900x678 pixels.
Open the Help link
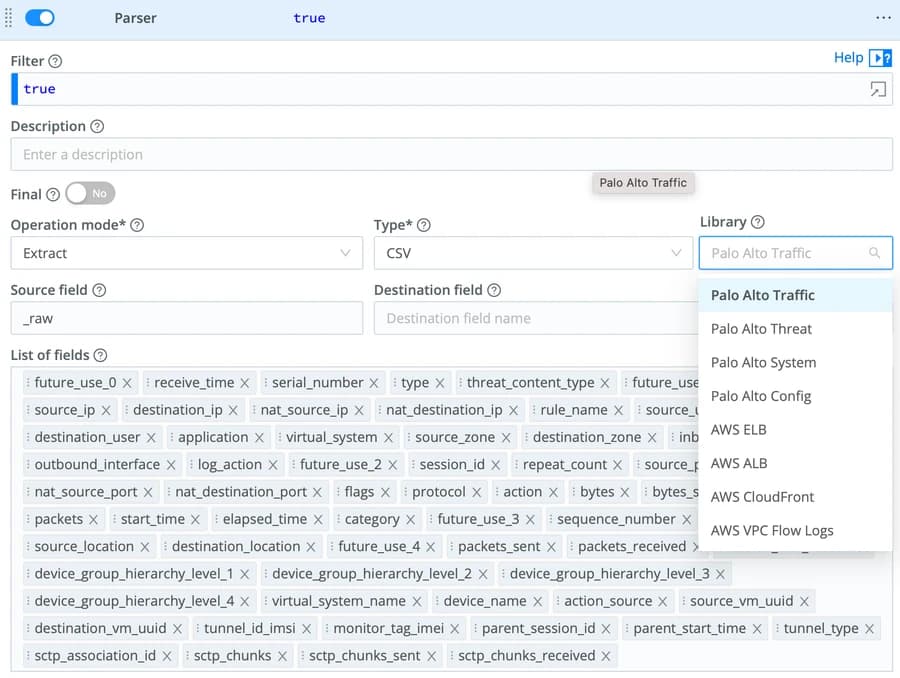[x=848, y=58]
